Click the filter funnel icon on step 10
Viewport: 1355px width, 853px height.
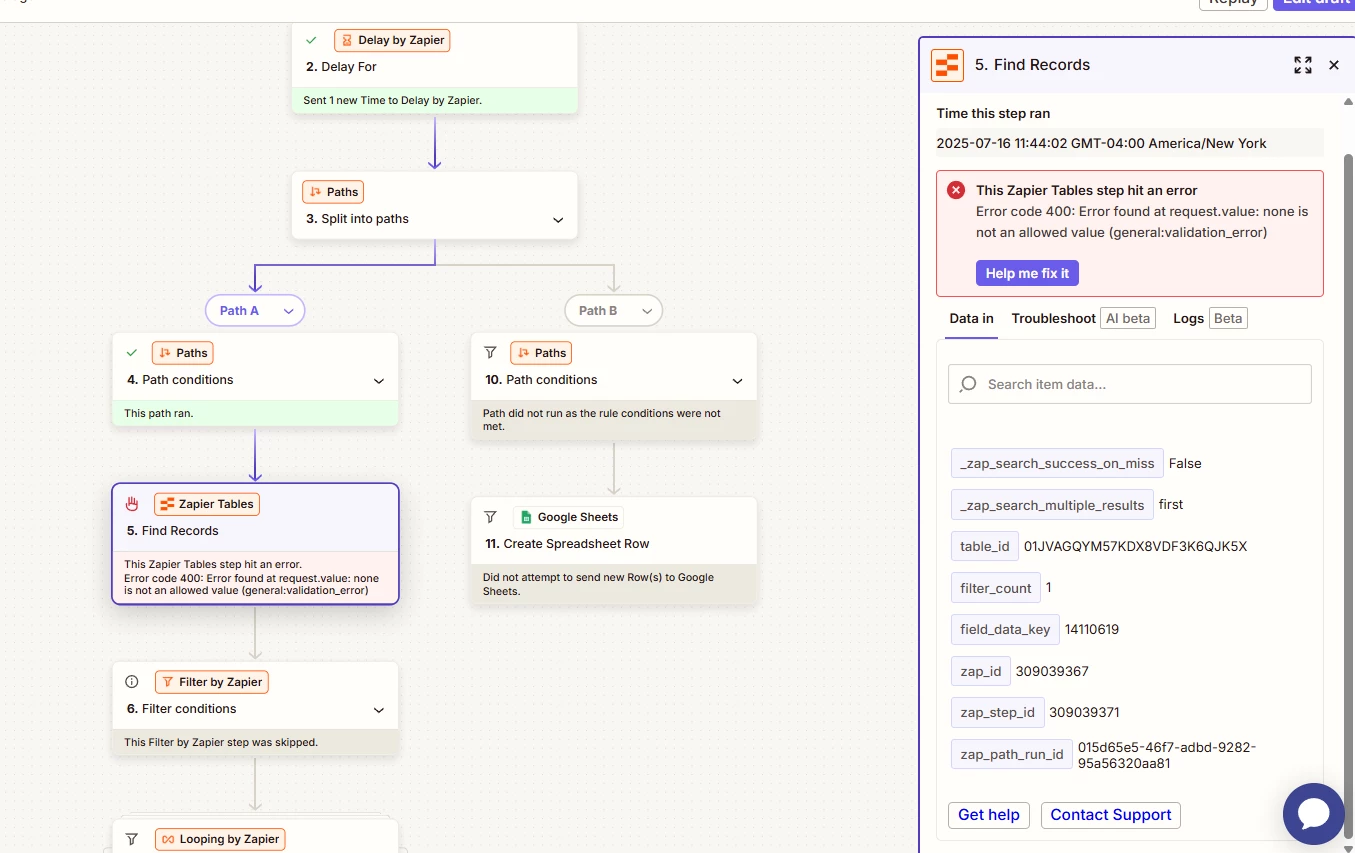pos(490,352)
